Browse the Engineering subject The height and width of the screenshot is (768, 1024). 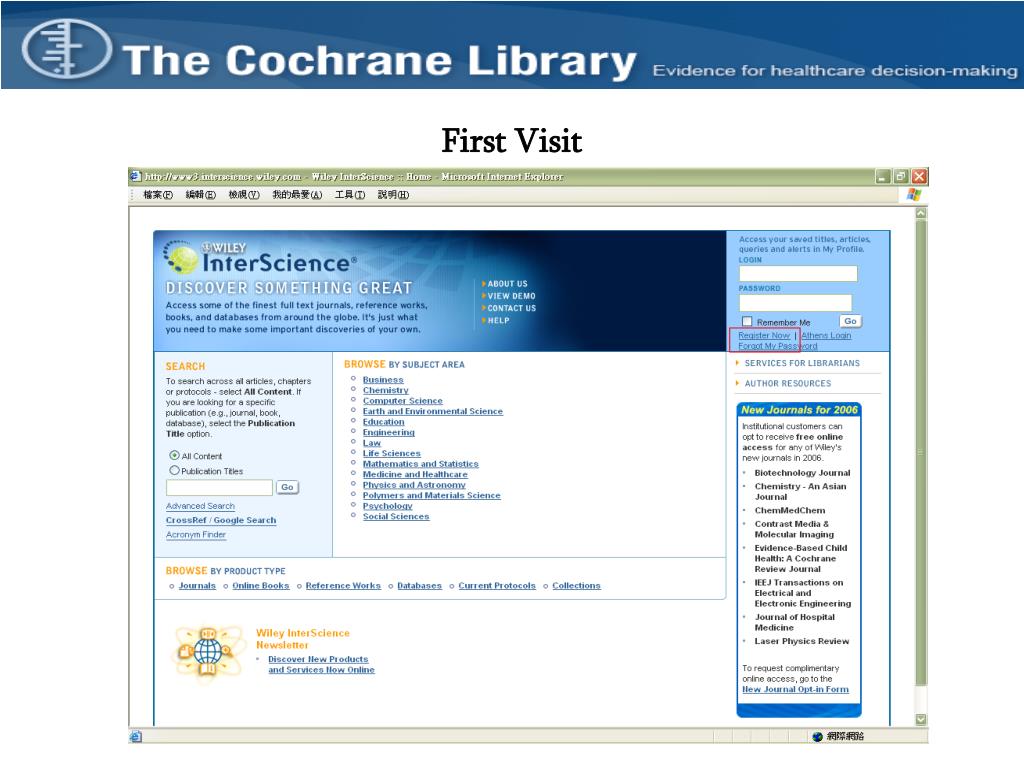(389, 432)
